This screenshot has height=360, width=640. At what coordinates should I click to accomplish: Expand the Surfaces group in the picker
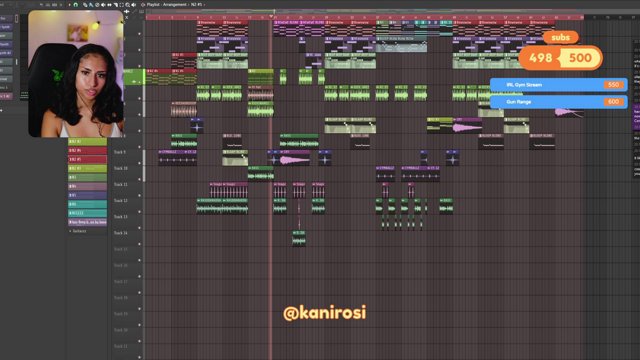click(x=78, y=231)
